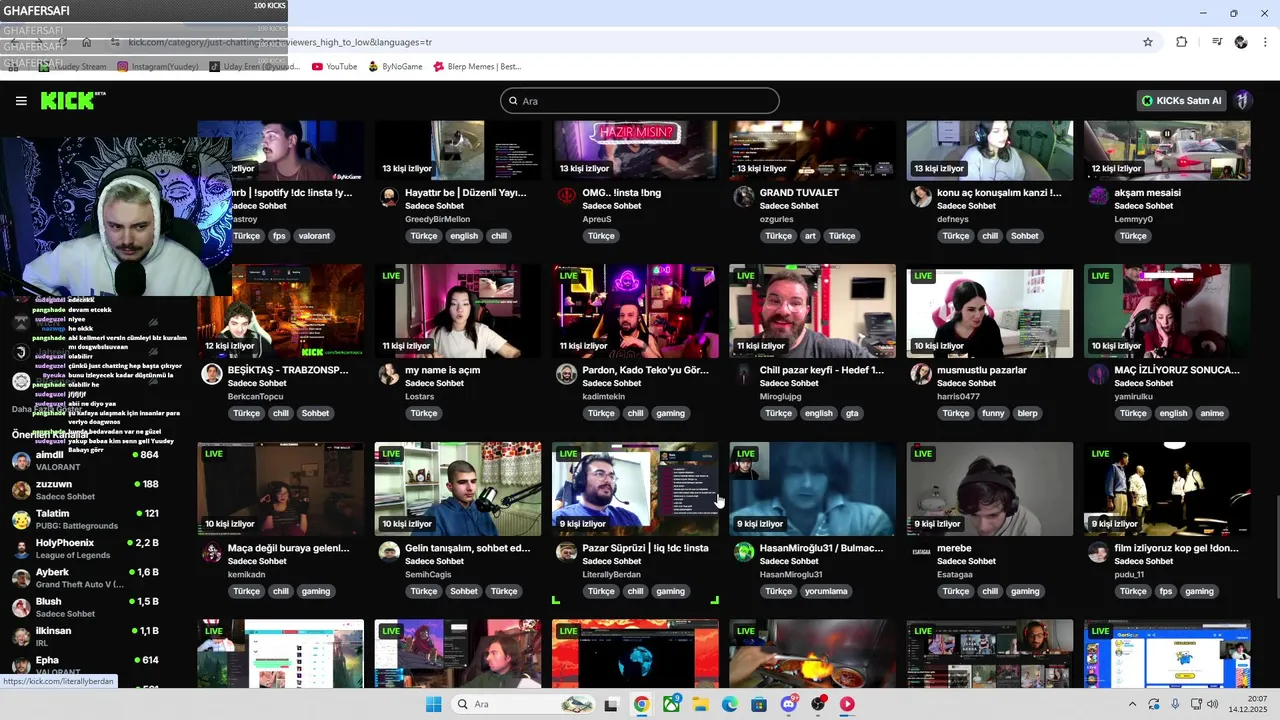Select the 'blerp' tag

(1027, 413)
